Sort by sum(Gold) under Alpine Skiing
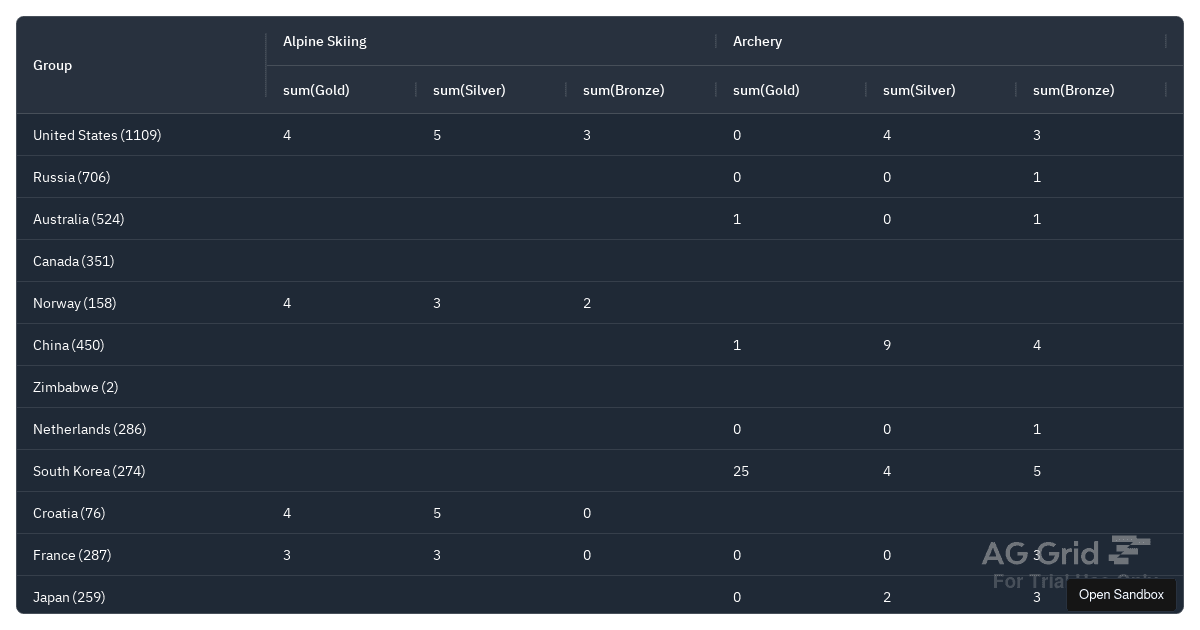 pyautogui.click(x=341, y=90)
